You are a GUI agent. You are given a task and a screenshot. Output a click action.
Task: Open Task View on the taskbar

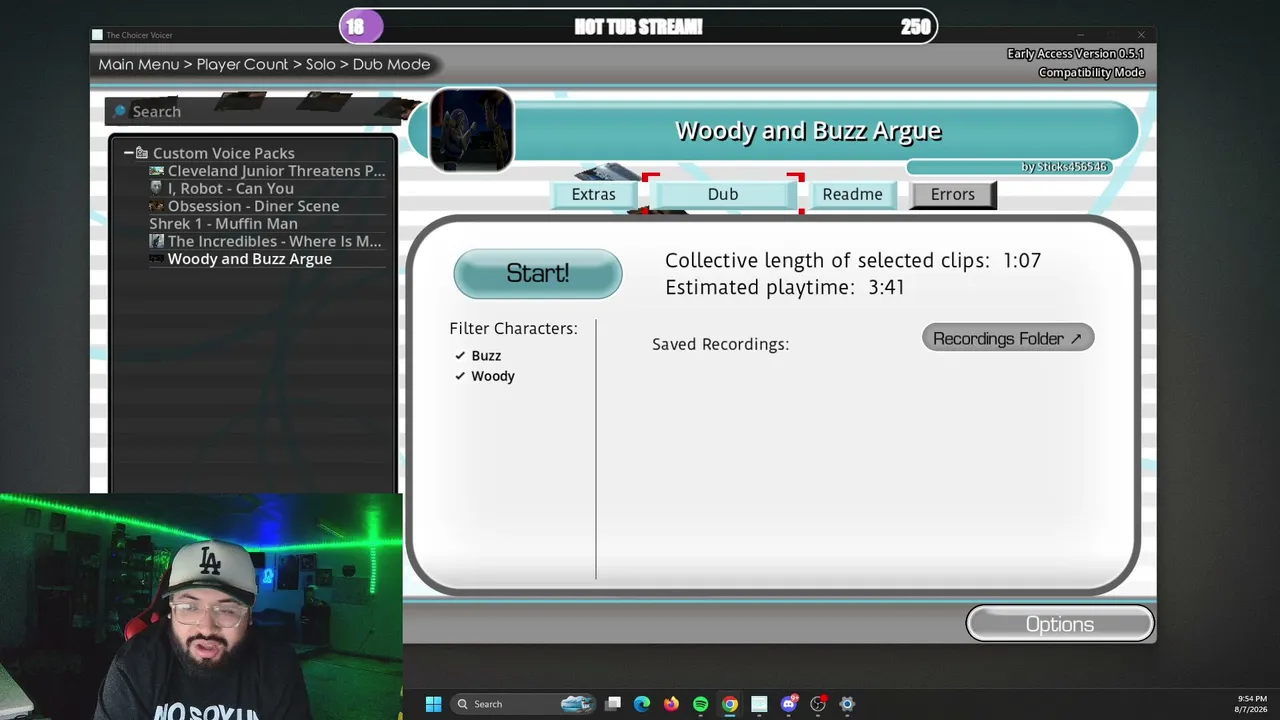point(613,704)
